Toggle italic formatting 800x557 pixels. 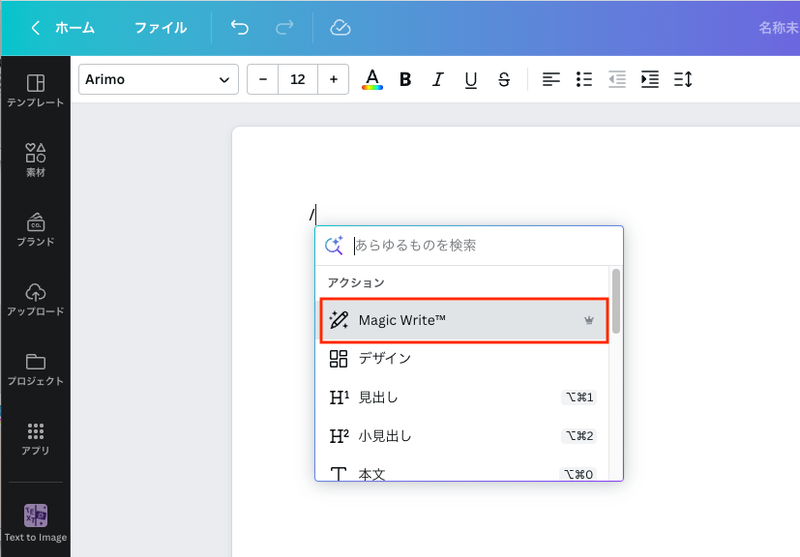click(x=438, y=80)
